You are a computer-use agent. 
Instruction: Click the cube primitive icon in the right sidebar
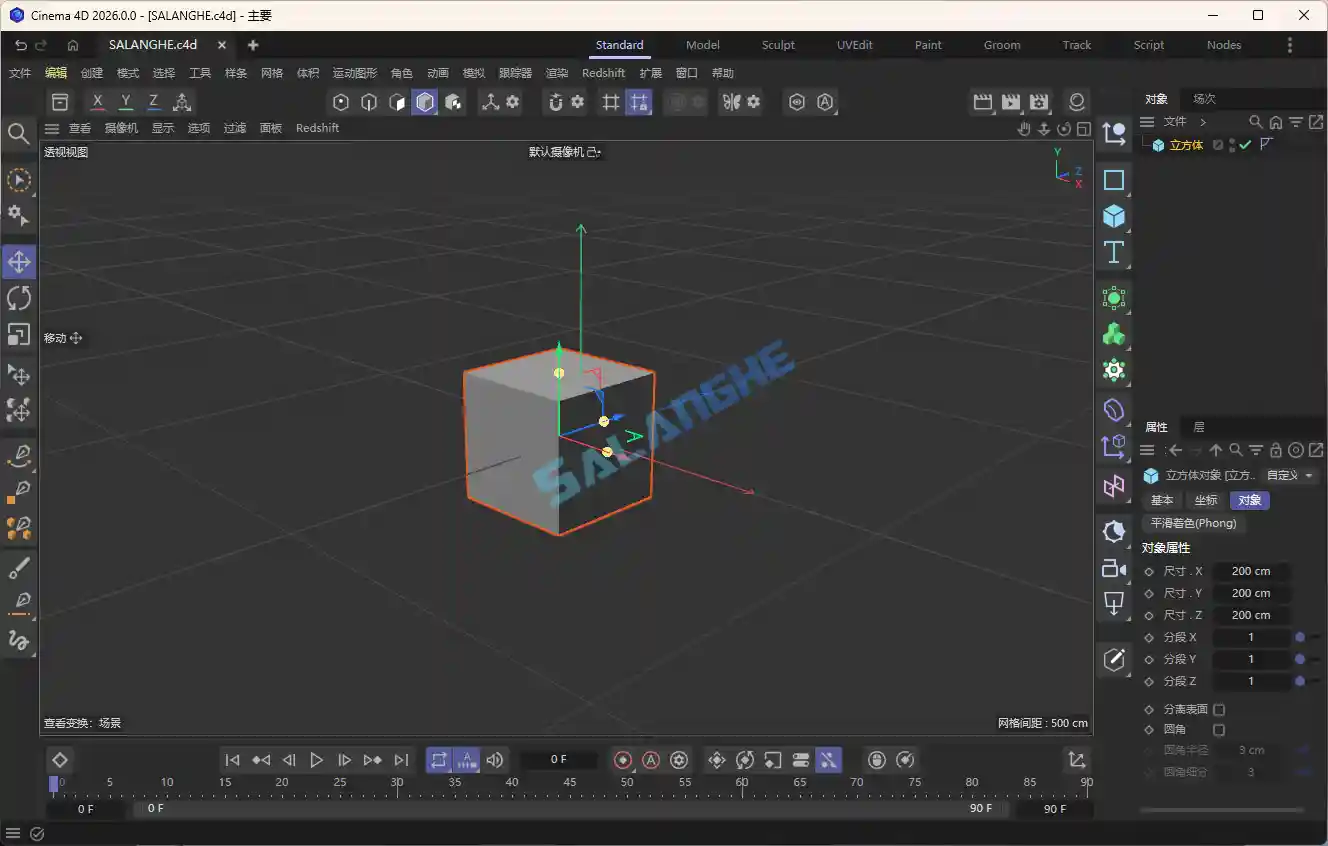[1113, 216]
